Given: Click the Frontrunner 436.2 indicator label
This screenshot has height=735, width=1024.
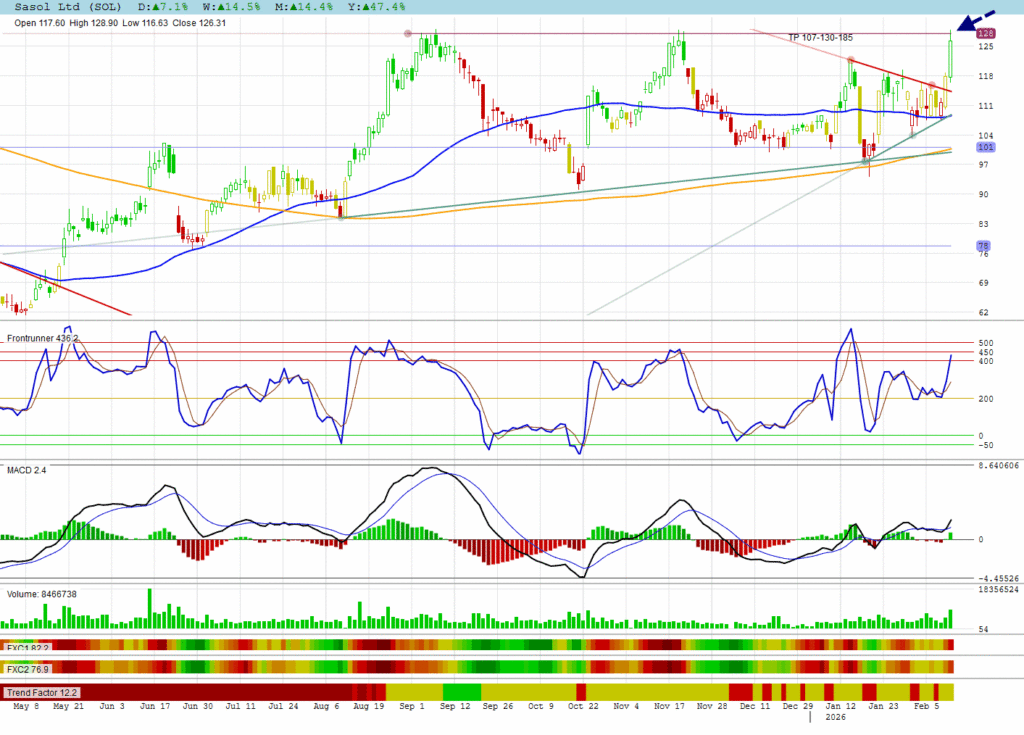Looking at the screenshot, I should (x=43, y=339).
